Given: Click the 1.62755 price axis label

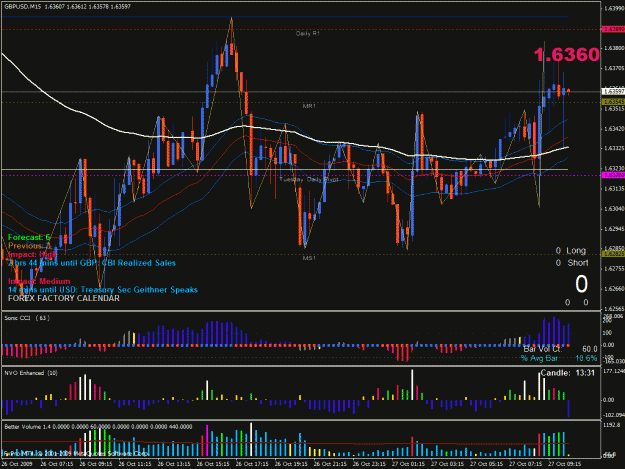Looking at the screenshot, I should point(614,269).
